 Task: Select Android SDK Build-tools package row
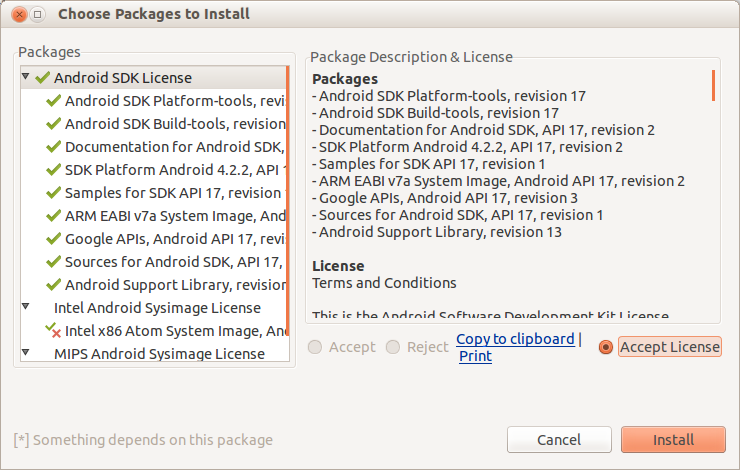[153, 124]
